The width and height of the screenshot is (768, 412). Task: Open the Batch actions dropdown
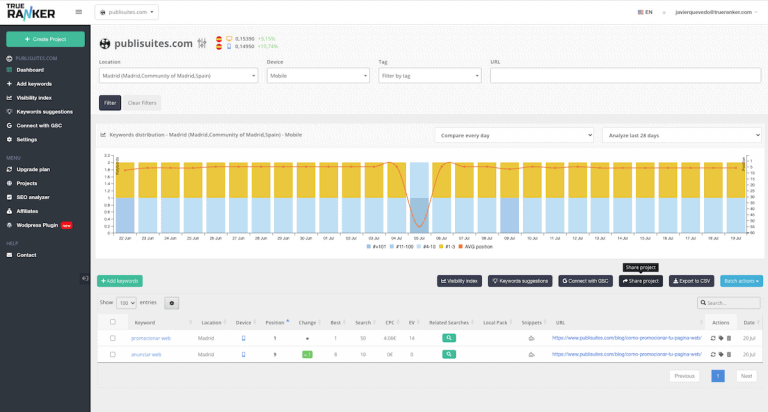point(741,281)
